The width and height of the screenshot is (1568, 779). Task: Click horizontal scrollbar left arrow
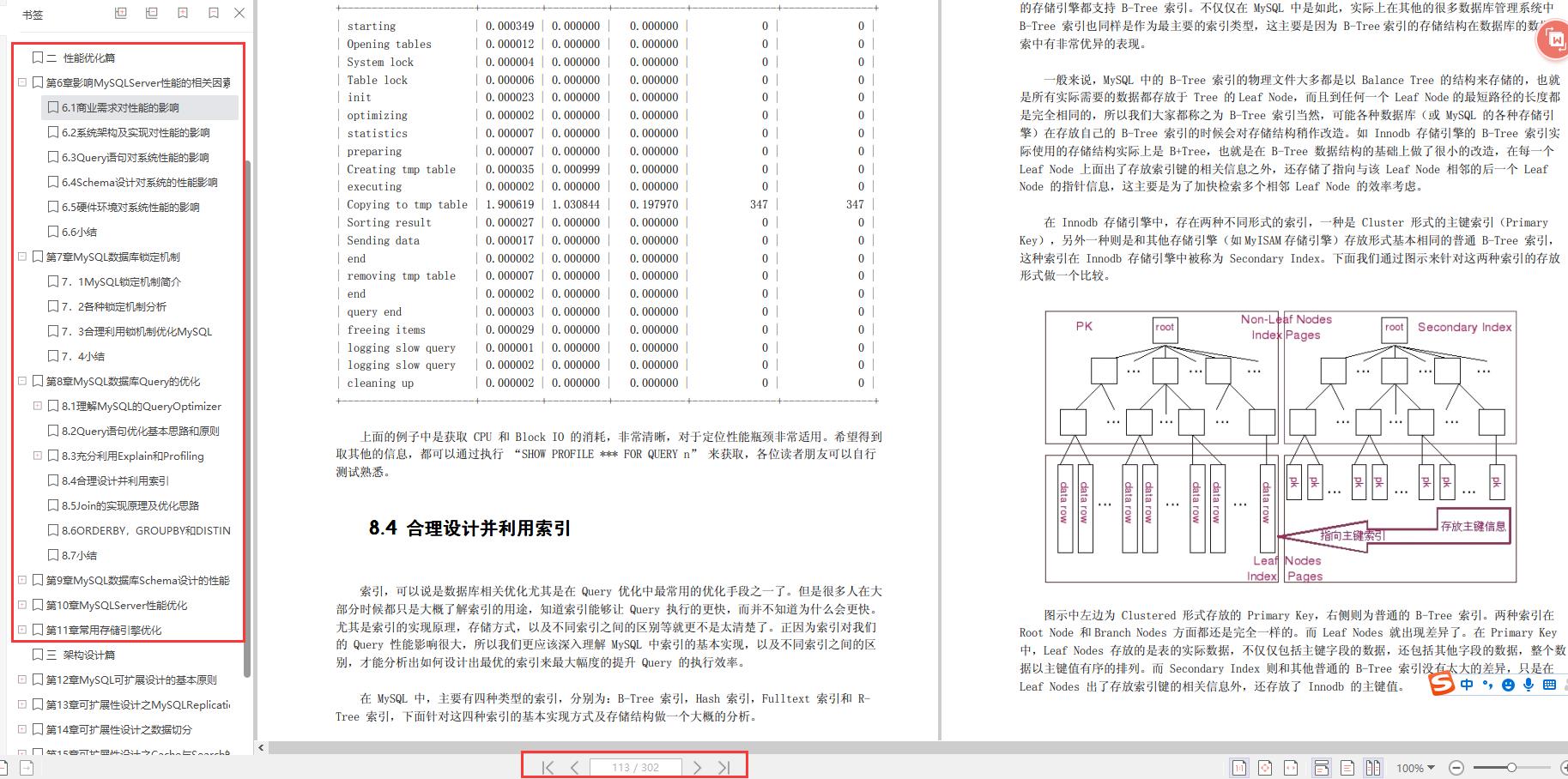pyautogui.click(x=262, y=748)
